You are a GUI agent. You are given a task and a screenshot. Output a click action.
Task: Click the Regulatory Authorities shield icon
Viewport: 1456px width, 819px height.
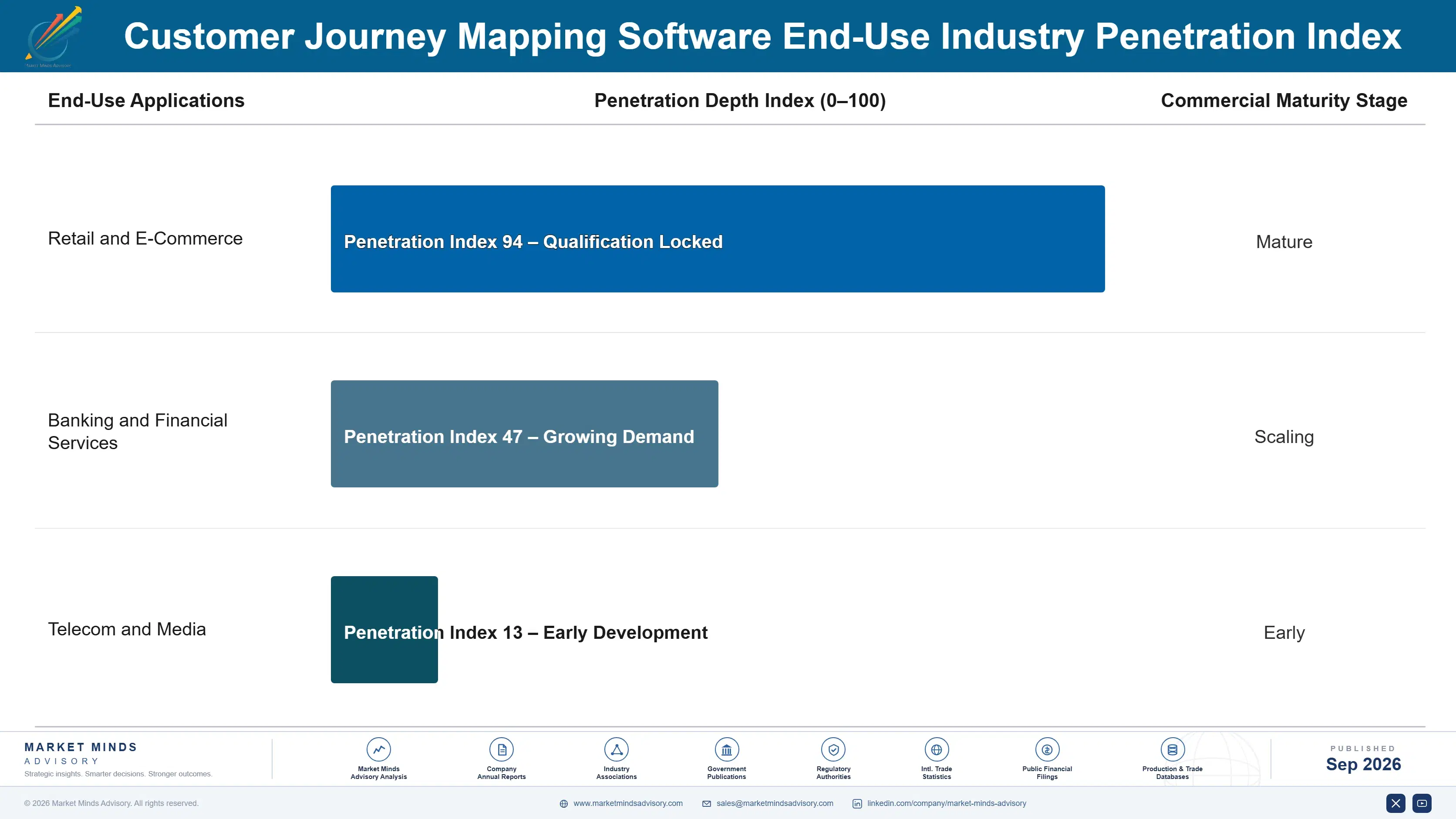point(833,749)
